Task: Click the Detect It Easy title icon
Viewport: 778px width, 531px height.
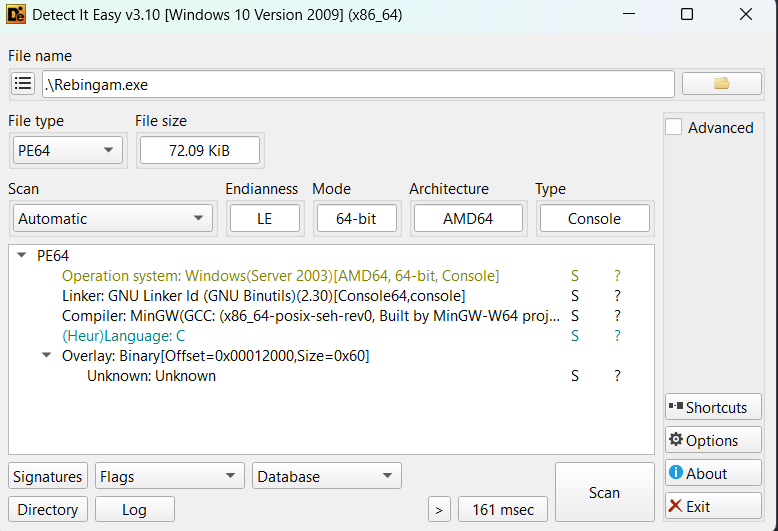Action: 17,15
